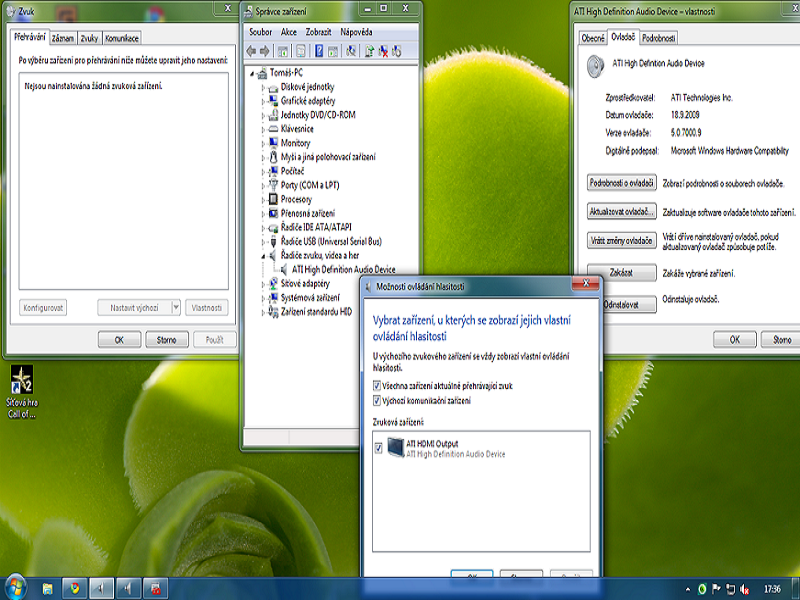The height and width of the screenshot is (600, 800).
Task: Click the Back arrow in Správce zařízení toolbar
Action: pos(251,51)
